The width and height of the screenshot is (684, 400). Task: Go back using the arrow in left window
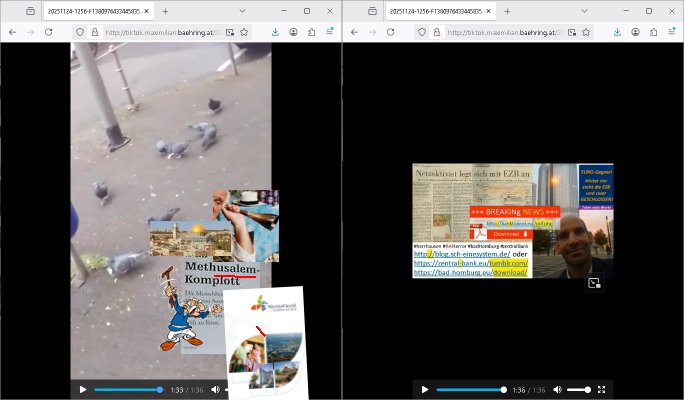coord(12,32)
